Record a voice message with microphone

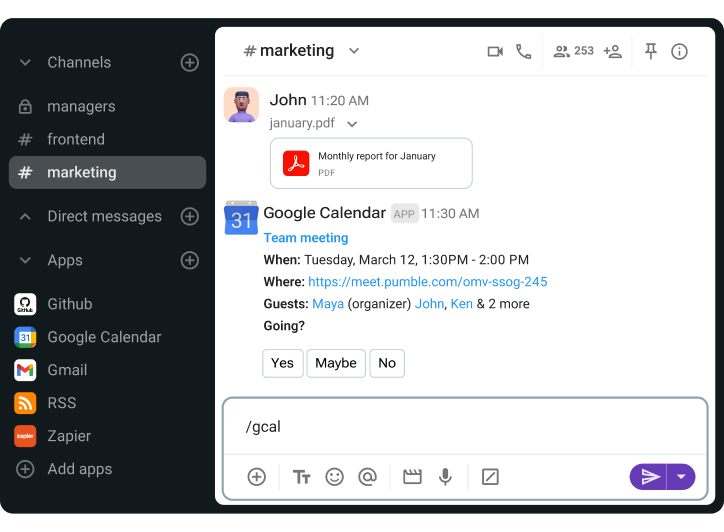click(x=445, y=477)
